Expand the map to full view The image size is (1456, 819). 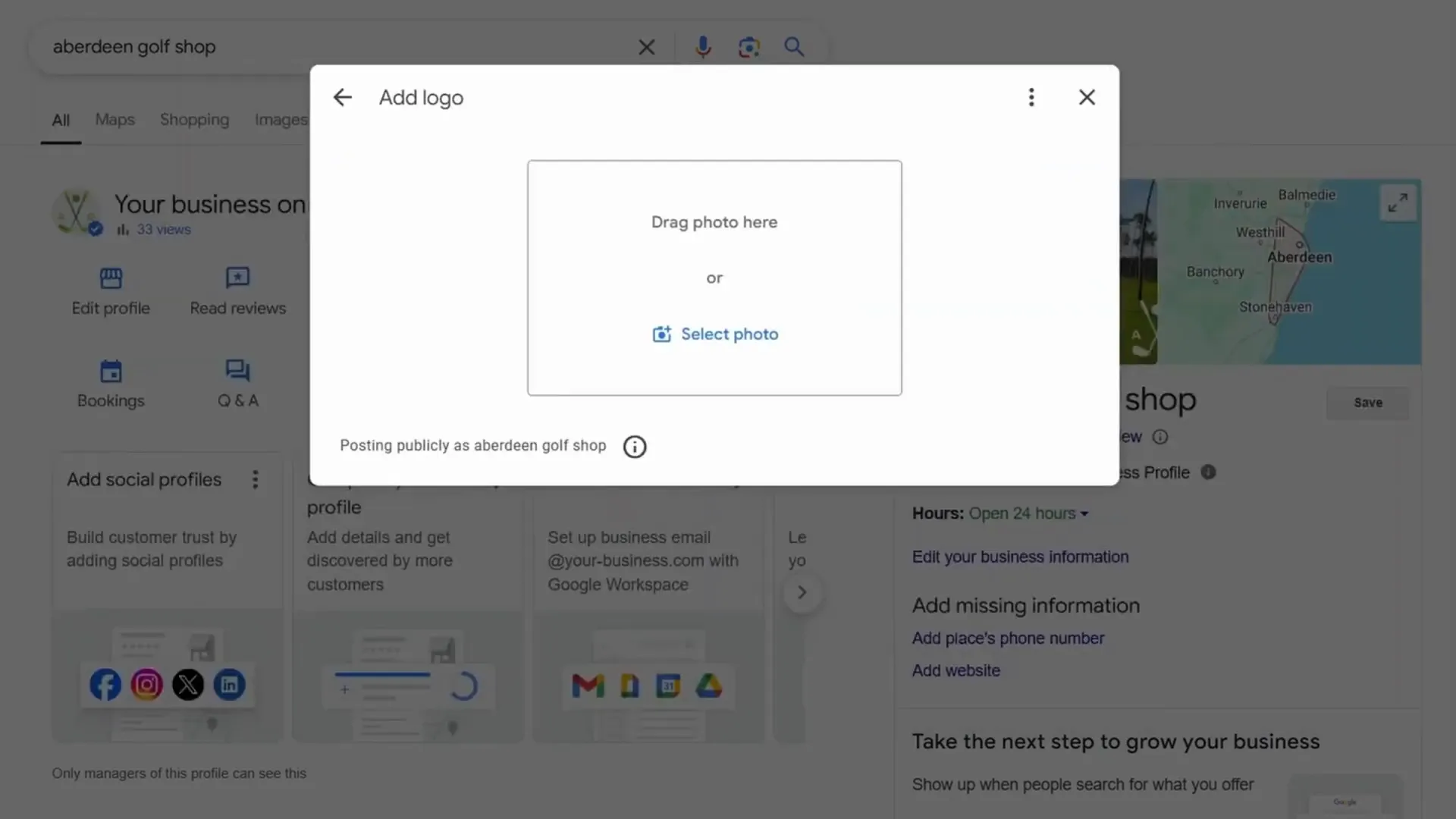pos(1398,202)
